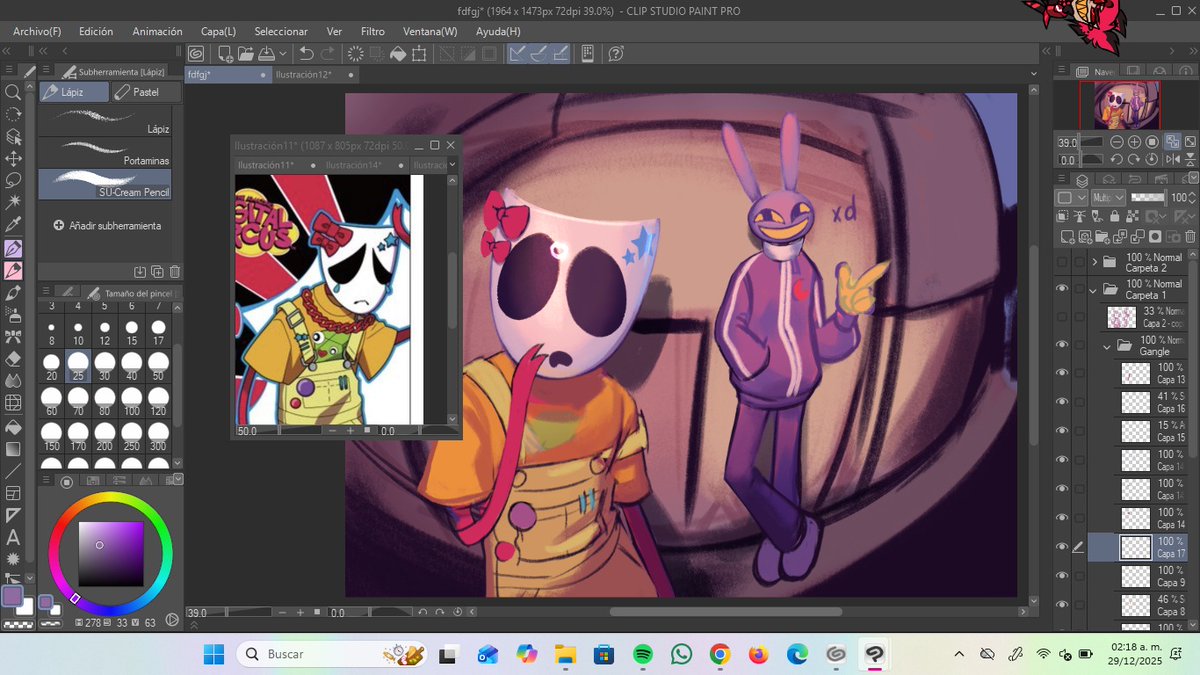Expand the Carpeta 2 folder
Viewport: 1200px width, 675px height.
[x=1095, y=262]
